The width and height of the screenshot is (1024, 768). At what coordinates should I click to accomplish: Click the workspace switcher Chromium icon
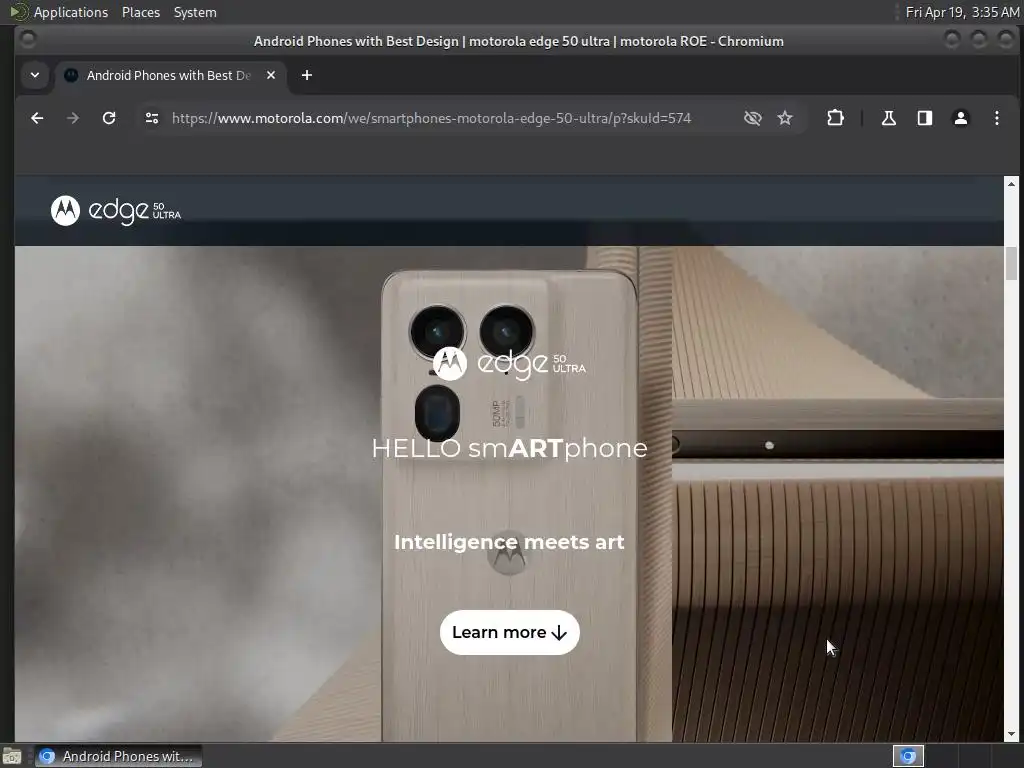coord(908,756)
